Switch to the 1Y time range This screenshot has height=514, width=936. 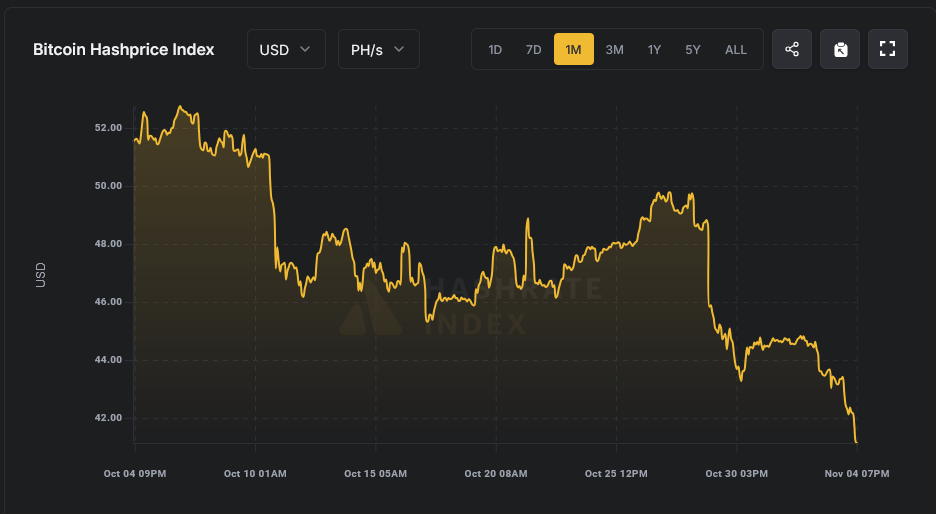[x=654, y=50]
